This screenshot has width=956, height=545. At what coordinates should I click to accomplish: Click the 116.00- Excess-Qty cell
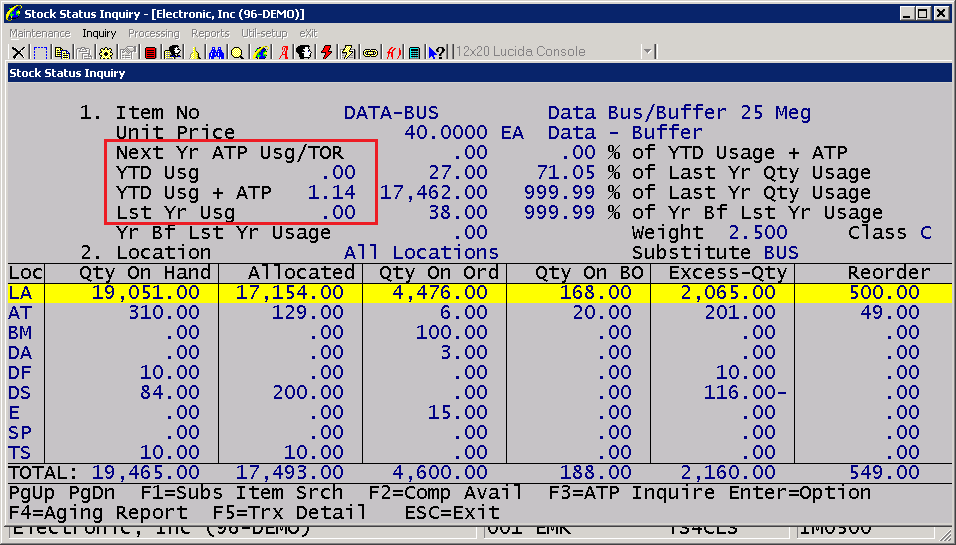[745, 393]
